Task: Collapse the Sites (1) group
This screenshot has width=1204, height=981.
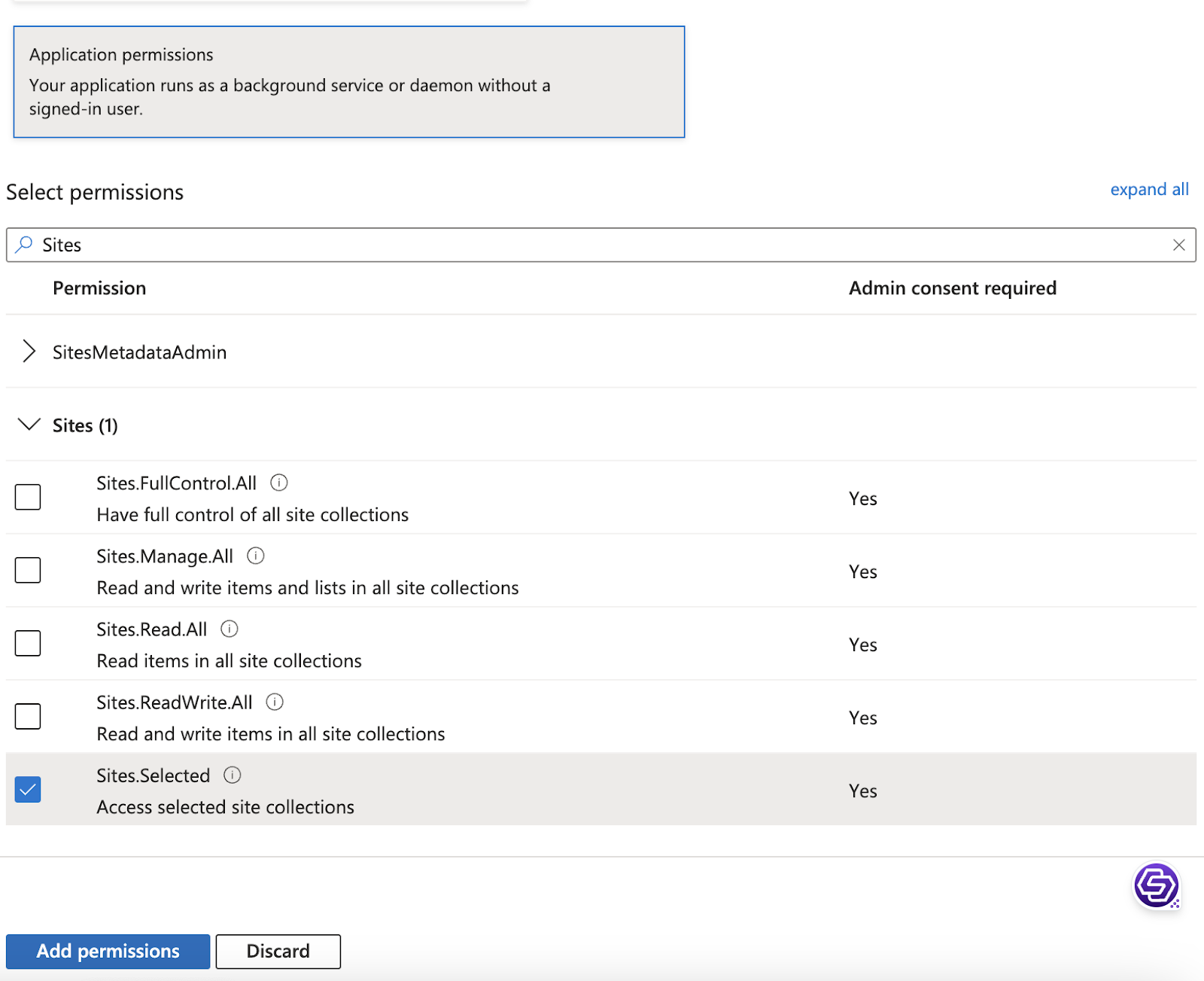Action: point(29,425)
